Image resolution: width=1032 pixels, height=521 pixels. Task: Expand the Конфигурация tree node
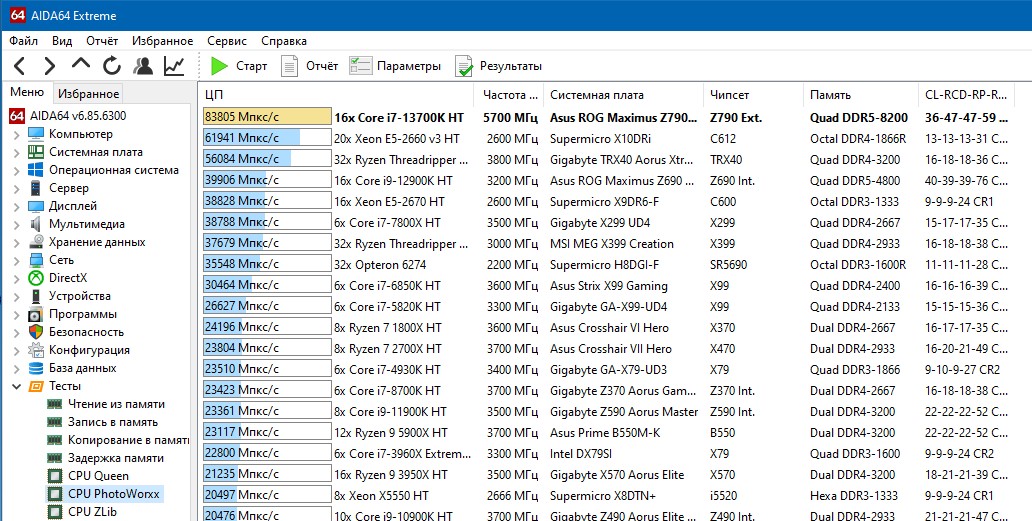(x=16, y=350)
